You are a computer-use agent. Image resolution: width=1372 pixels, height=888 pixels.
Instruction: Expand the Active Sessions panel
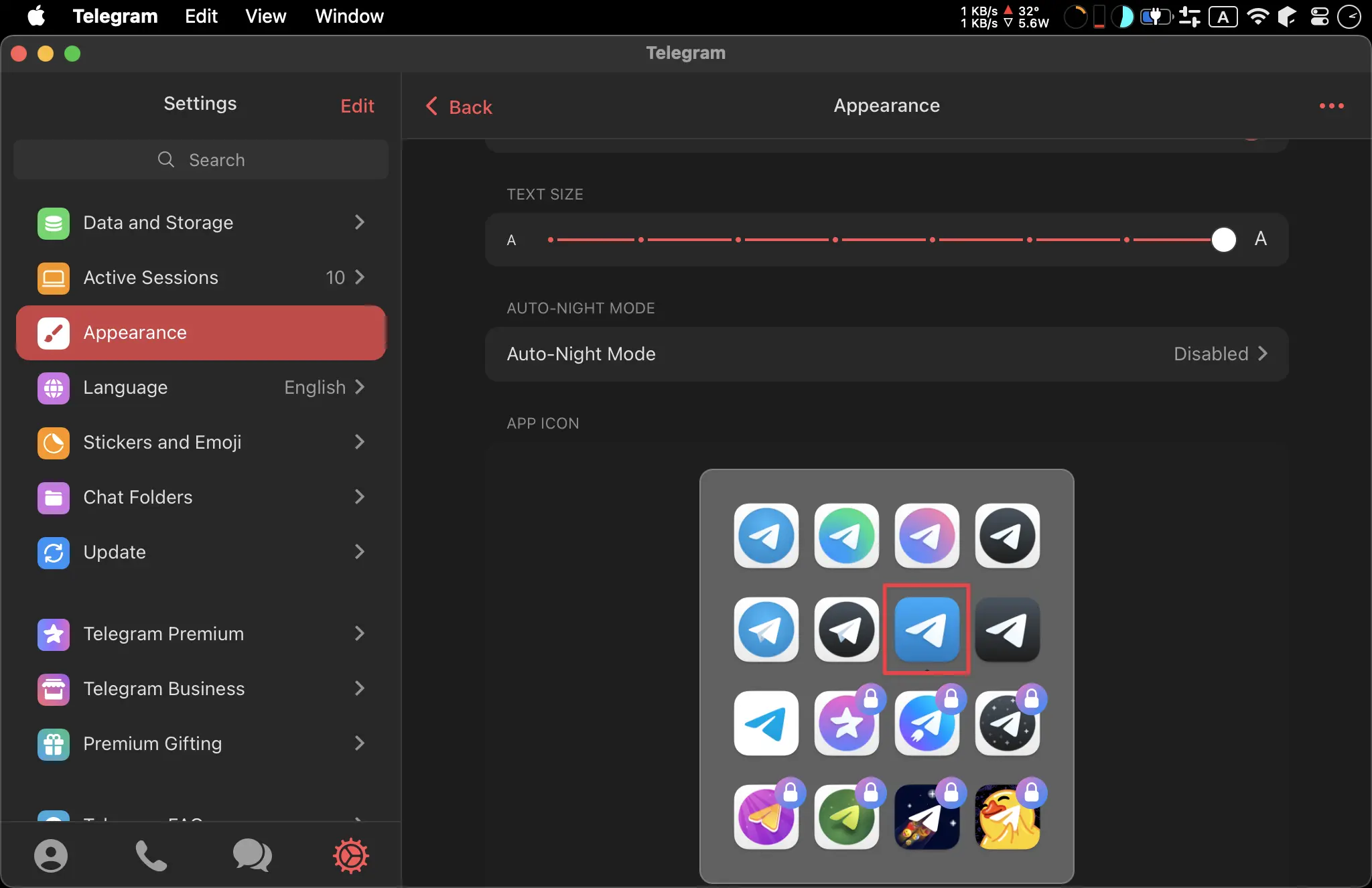click(x=200, y=277)
